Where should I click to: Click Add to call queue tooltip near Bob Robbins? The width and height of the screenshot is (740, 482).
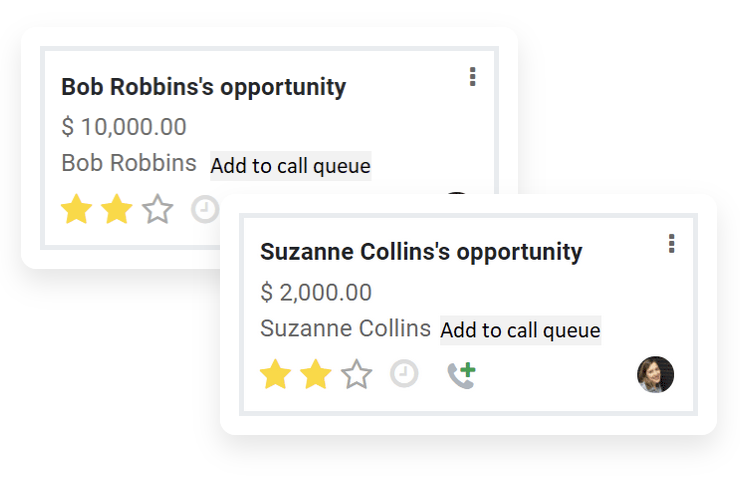point(290,166)
